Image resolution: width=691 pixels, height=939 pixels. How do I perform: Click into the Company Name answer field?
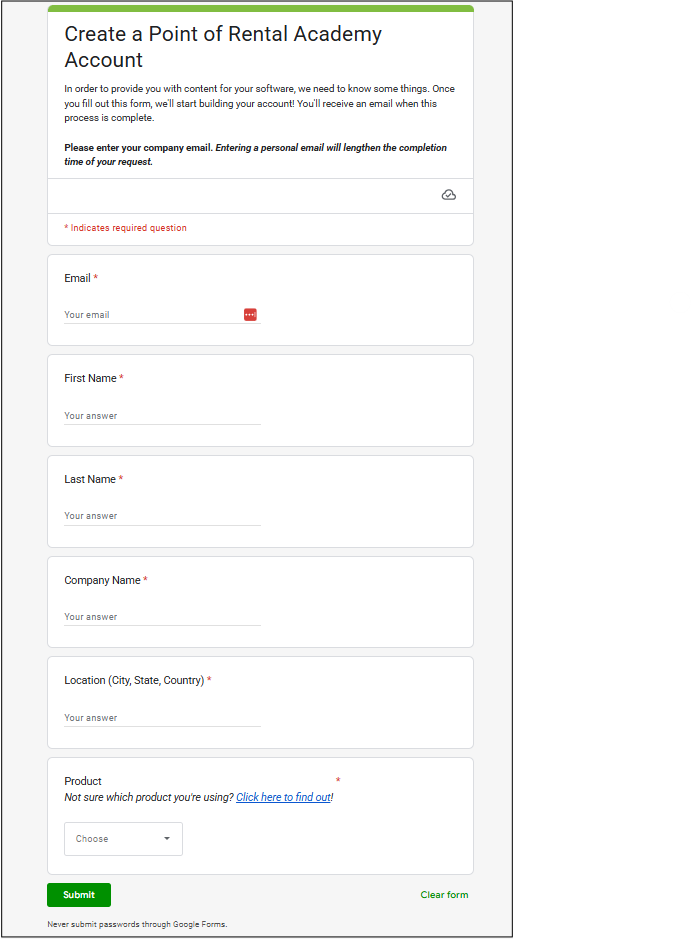click(162, 617)
